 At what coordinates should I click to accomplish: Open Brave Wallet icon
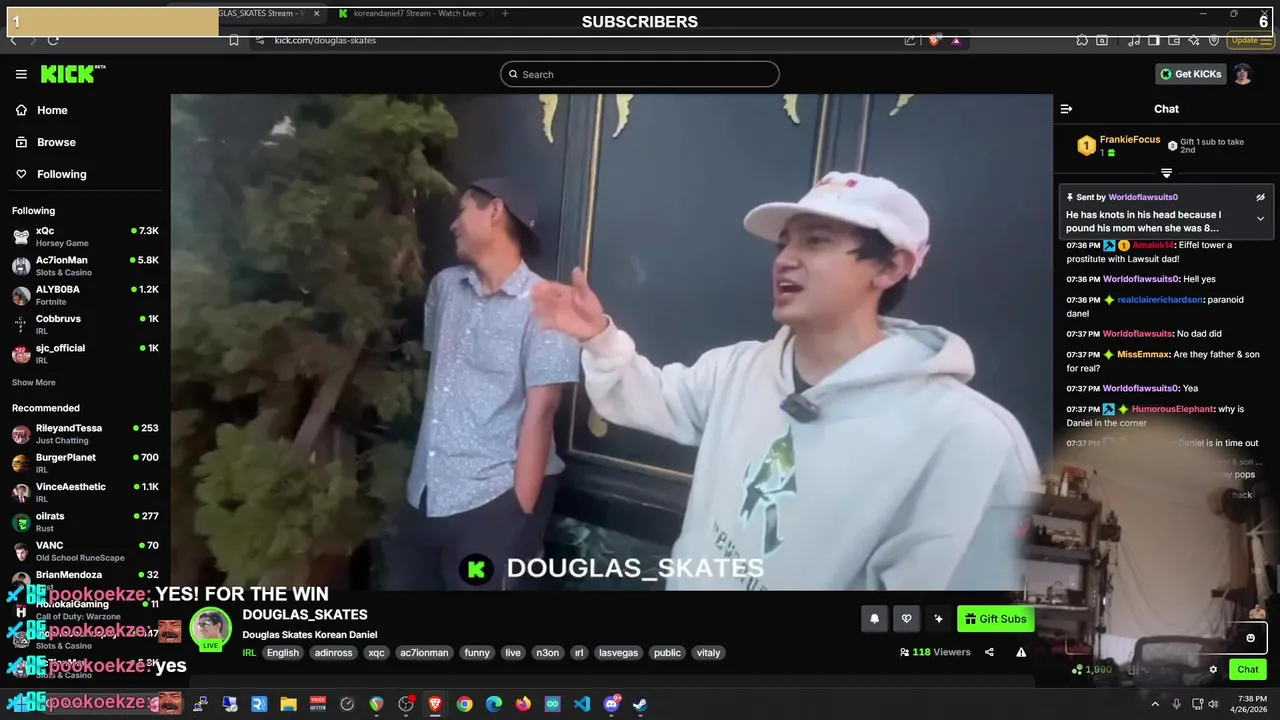point(1173,40)
